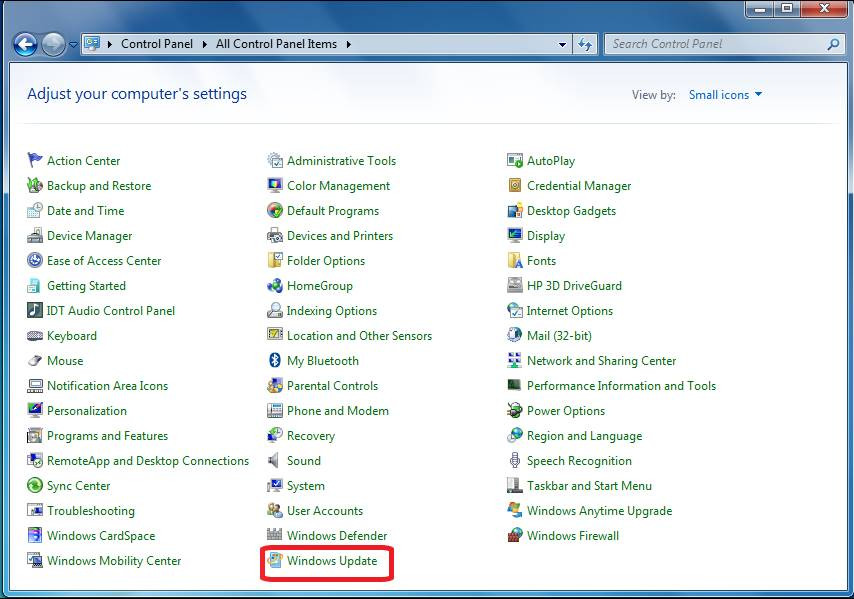Image resolution: width=854 pixels, height=599 pixels.
Task: Click the Windows Defender icon
Action: [x=275, y=534]
